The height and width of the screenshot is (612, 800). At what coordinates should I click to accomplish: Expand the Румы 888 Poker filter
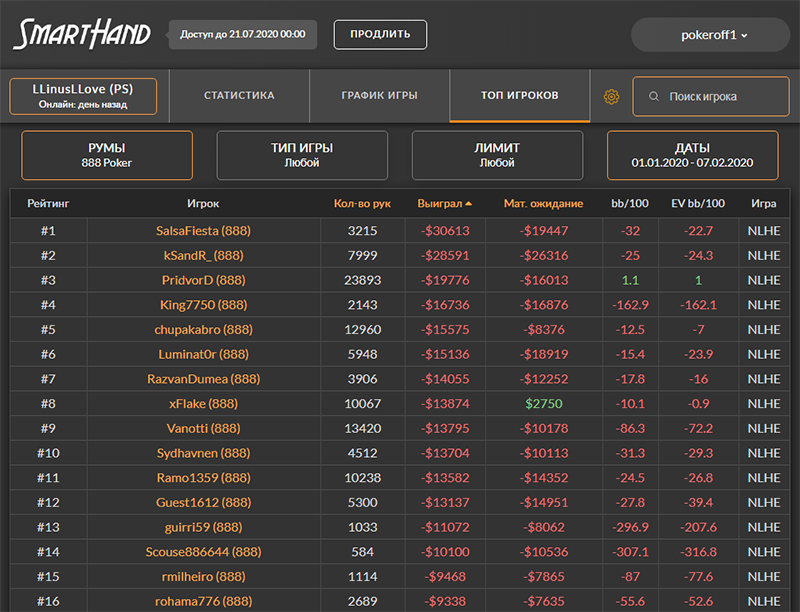108,155
